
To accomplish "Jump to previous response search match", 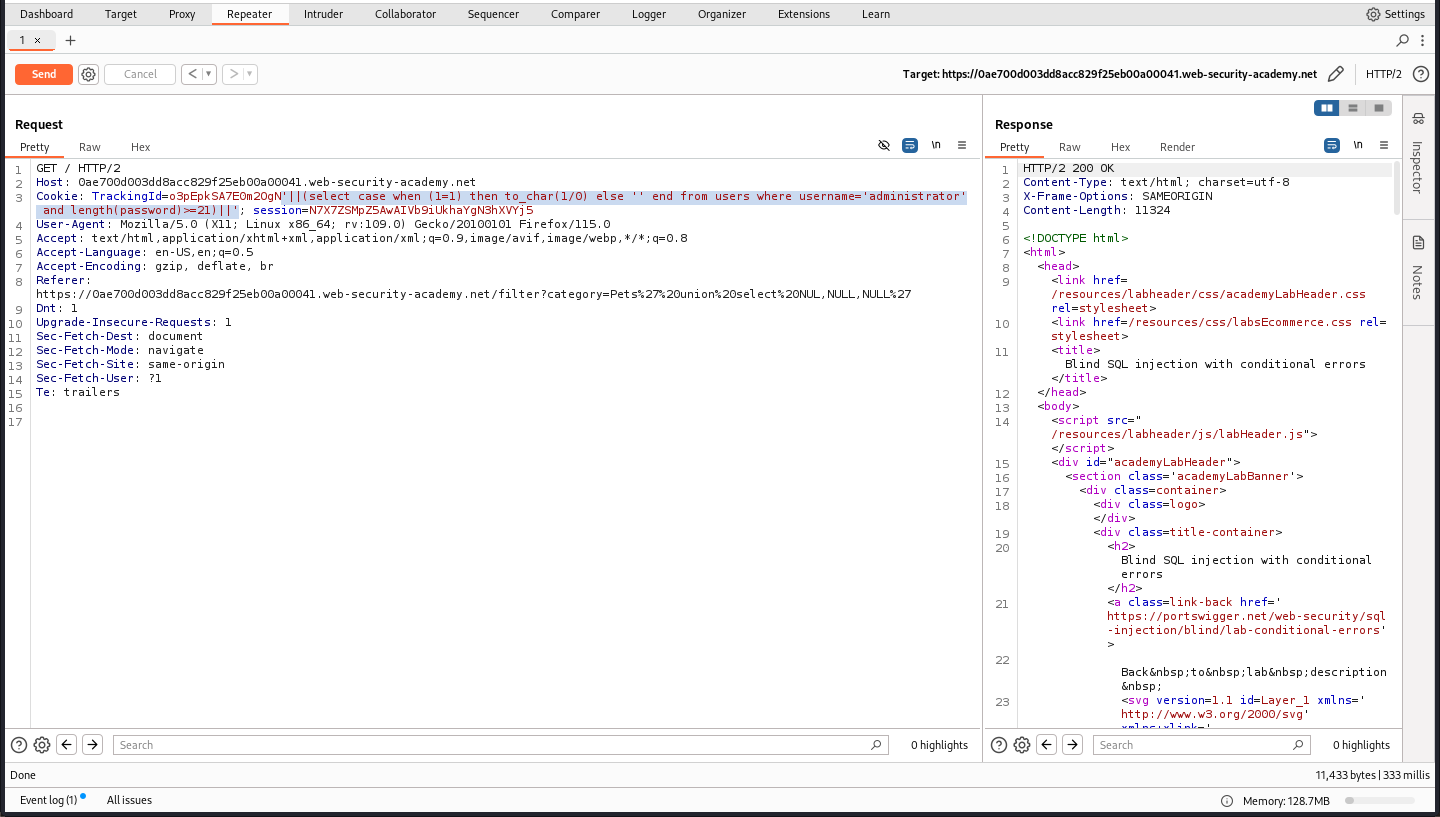I will click(1047, 745).
